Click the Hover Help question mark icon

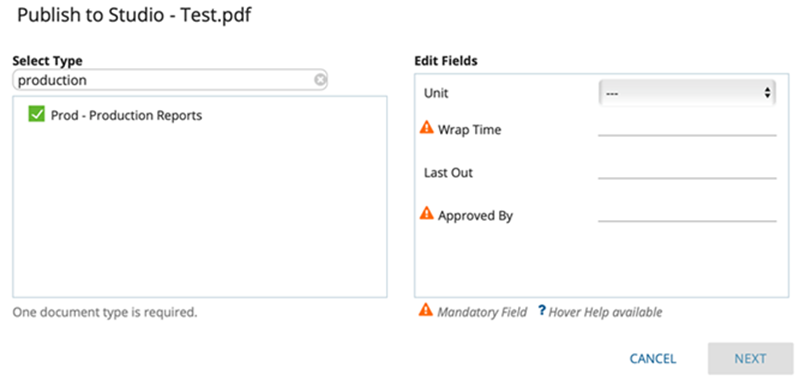coord(542,310)
